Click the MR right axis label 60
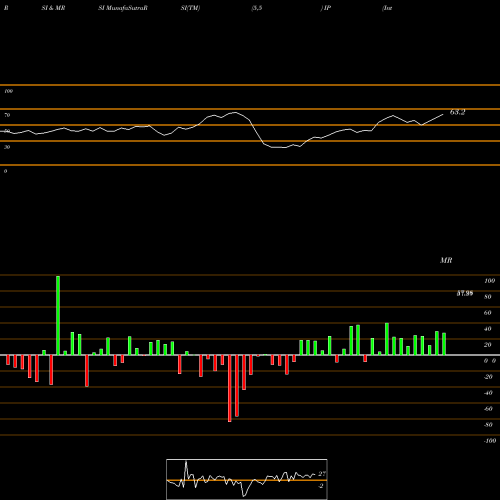The width and height of the screenshot is (500, 500). pyautogui.click(x=488, y=313)
